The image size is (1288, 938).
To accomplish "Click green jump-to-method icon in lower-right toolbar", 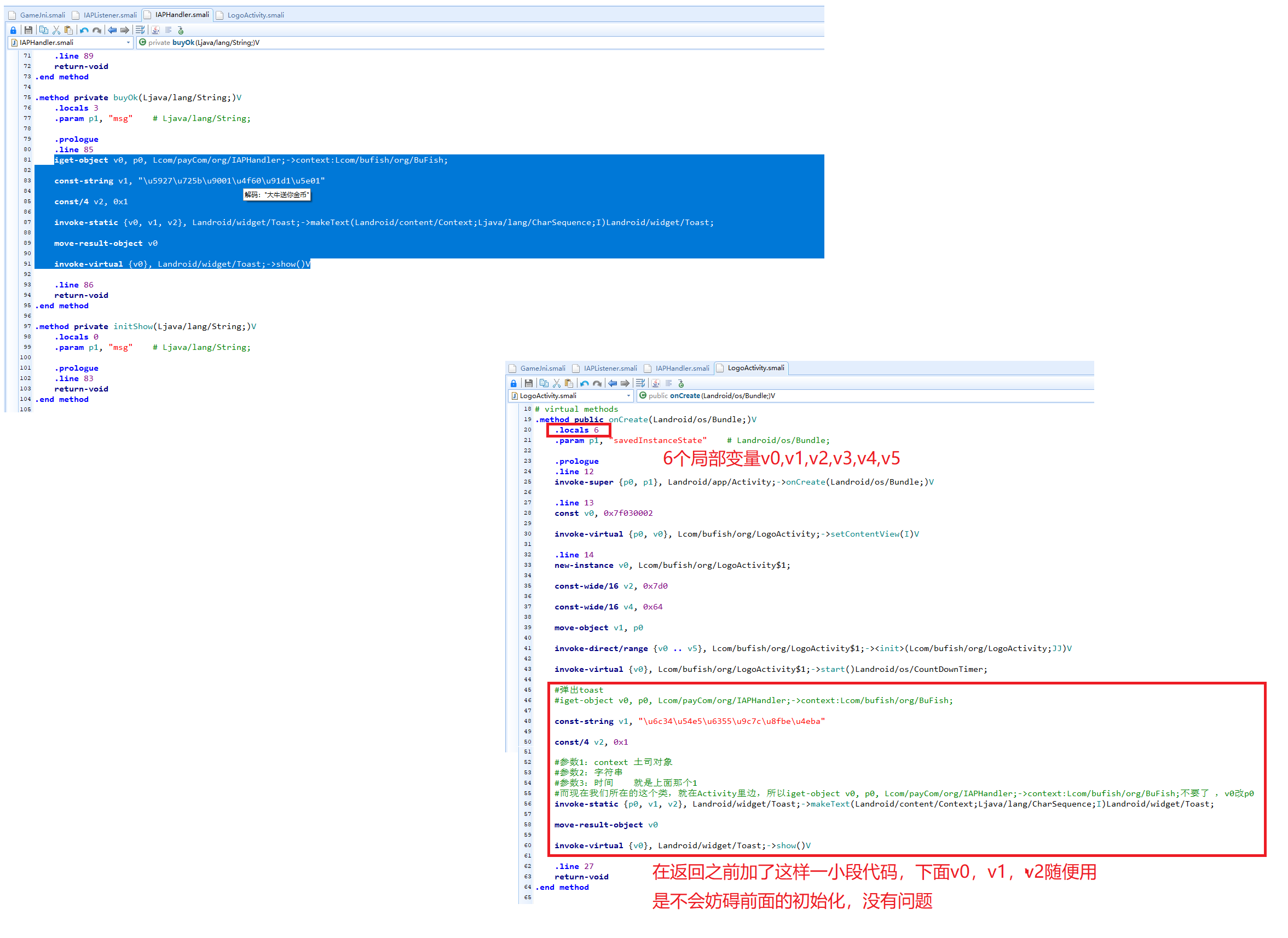I will [681, 383].
